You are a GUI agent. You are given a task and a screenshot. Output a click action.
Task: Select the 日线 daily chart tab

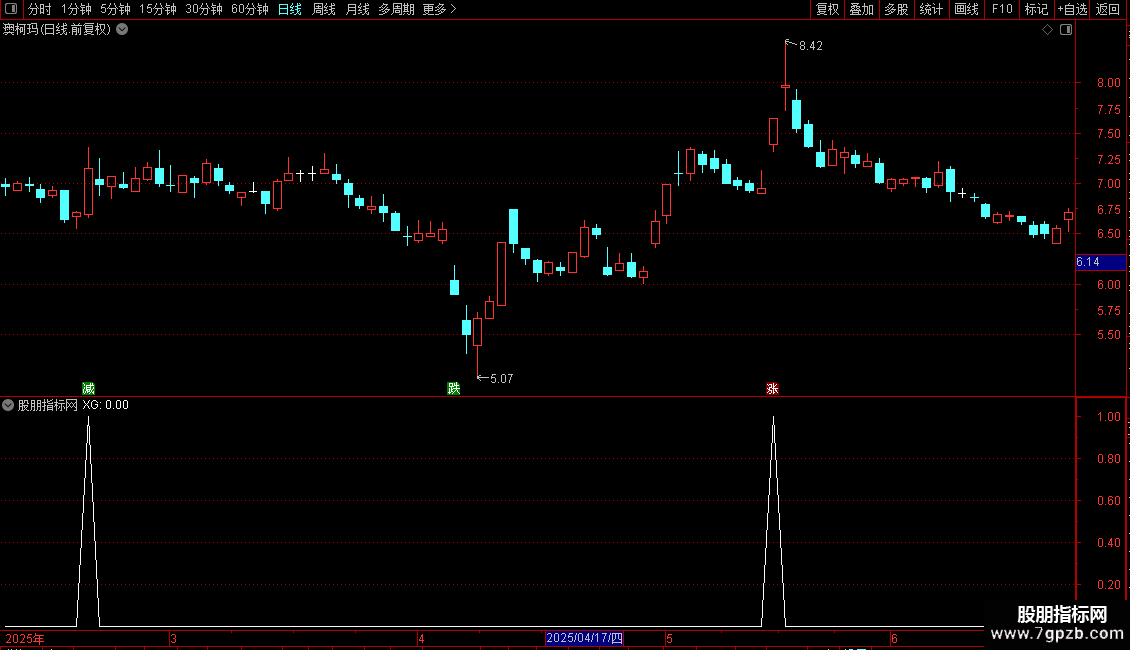[290, 9]
